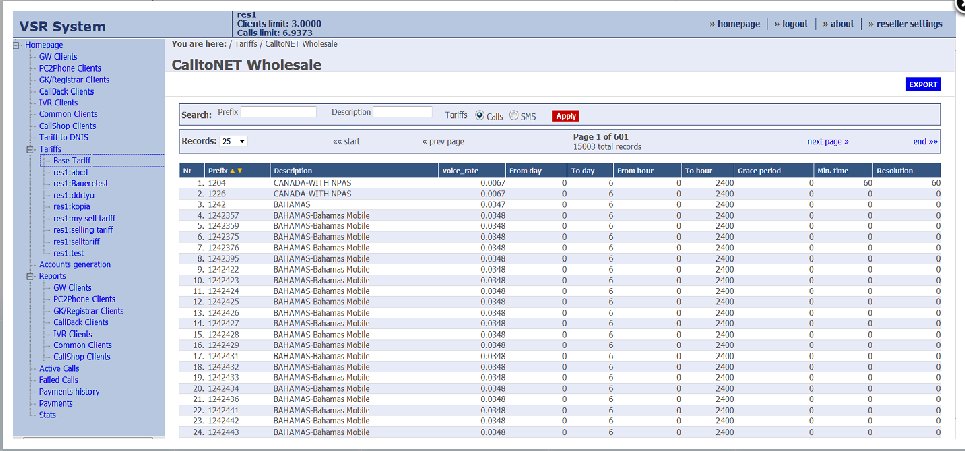
Task: Export tariff with the EXPORT button
Action: point(923,85)
